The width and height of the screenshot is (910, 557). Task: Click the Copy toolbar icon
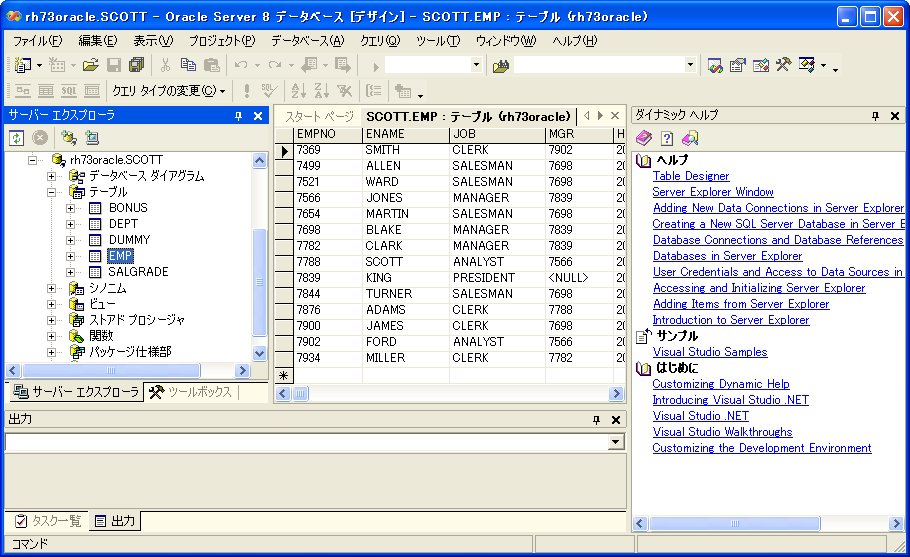click(188, 65)
